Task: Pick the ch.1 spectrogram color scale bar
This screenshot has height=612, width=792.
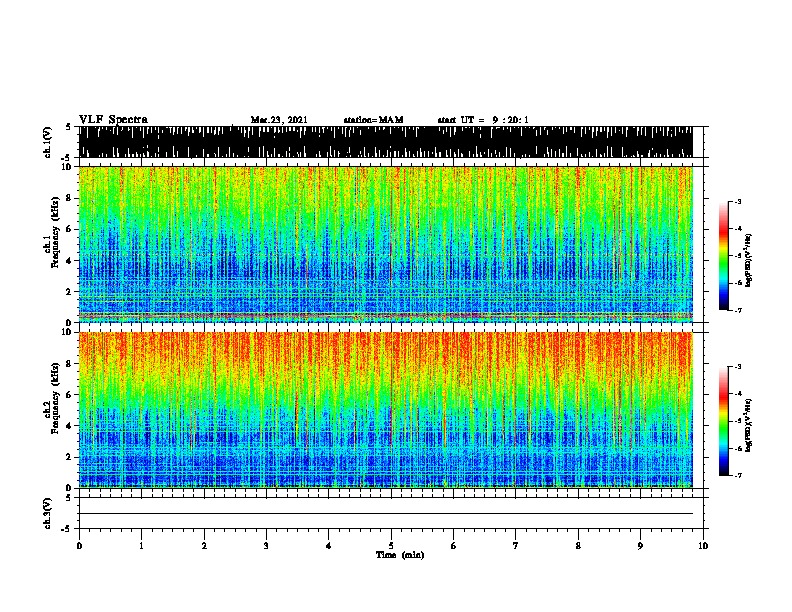Action: [723, 256]
